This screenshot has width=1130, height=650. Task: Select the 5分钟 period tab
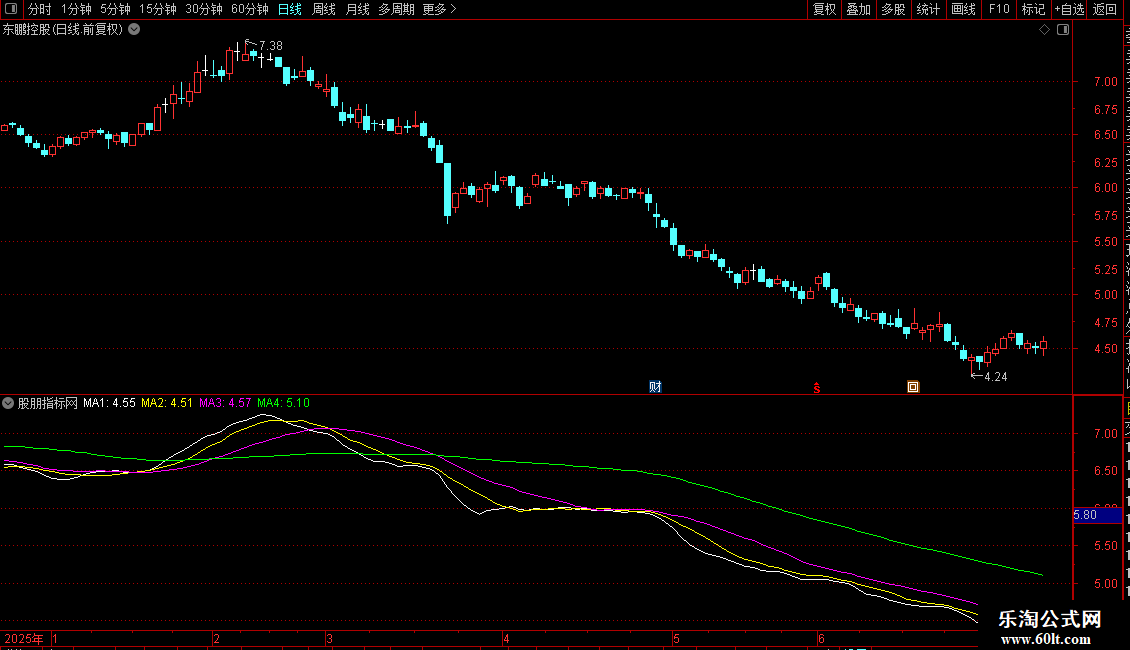(x=115, y=9)
